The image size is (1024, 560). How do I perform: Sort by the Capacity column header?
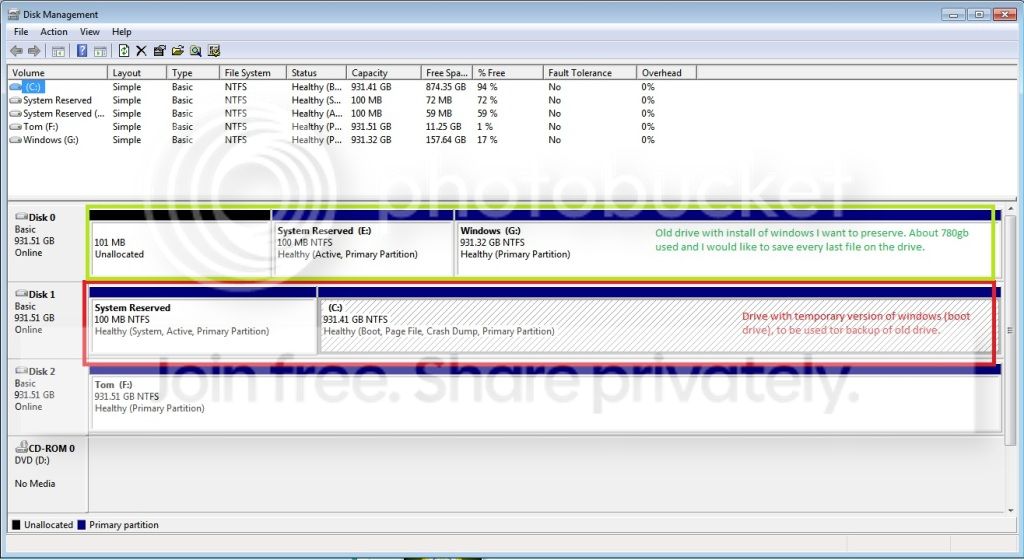pyautogui.click(x=383, y=72)
